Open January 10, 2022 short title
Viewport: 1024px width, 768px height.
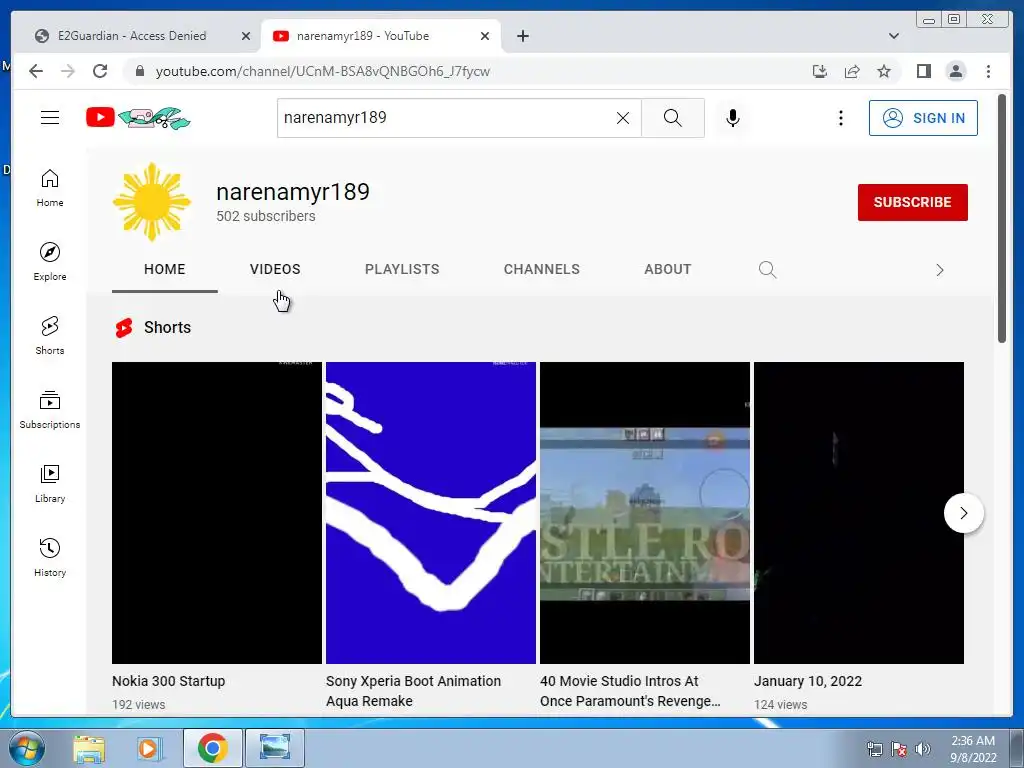808,681
